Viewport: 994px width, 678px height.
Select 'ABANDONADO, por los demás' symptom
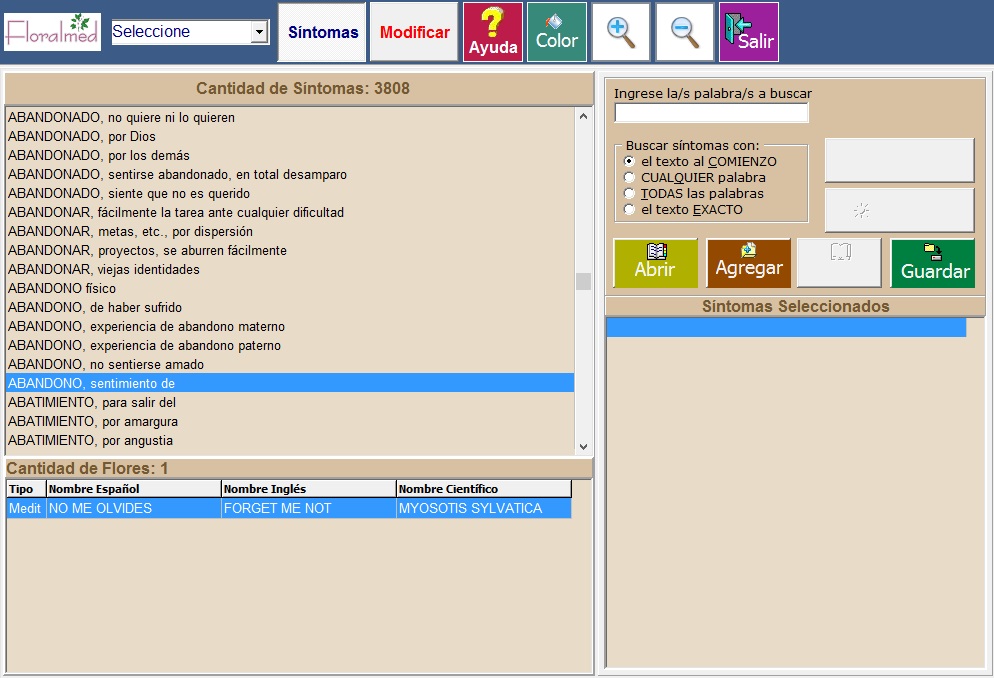(x=290, y=155)
